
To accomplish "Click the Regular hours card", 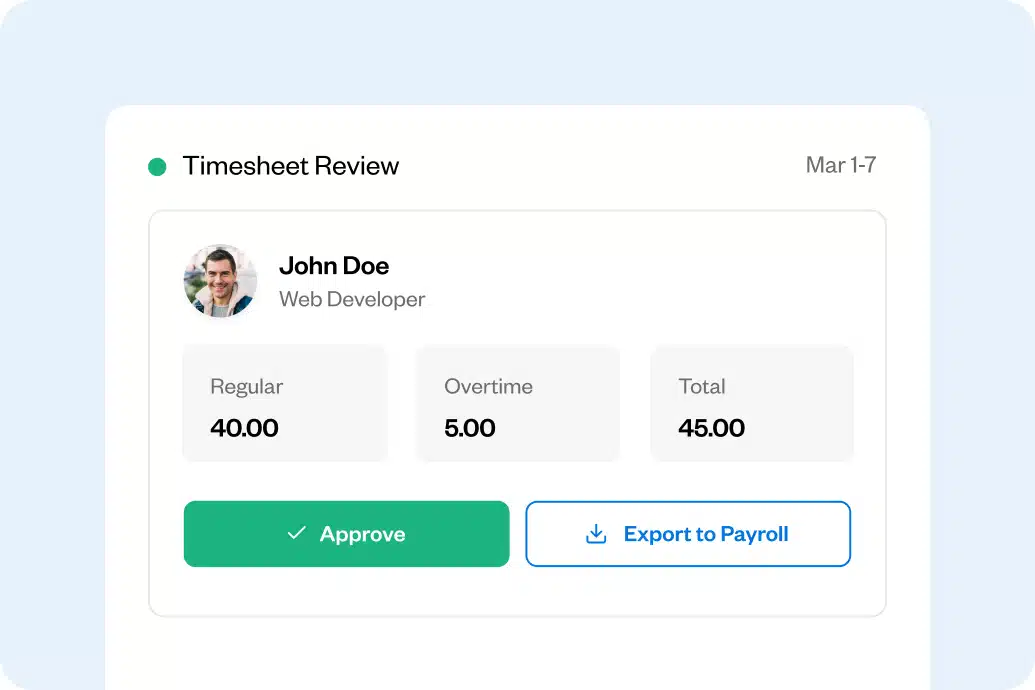I will (285, 403).
